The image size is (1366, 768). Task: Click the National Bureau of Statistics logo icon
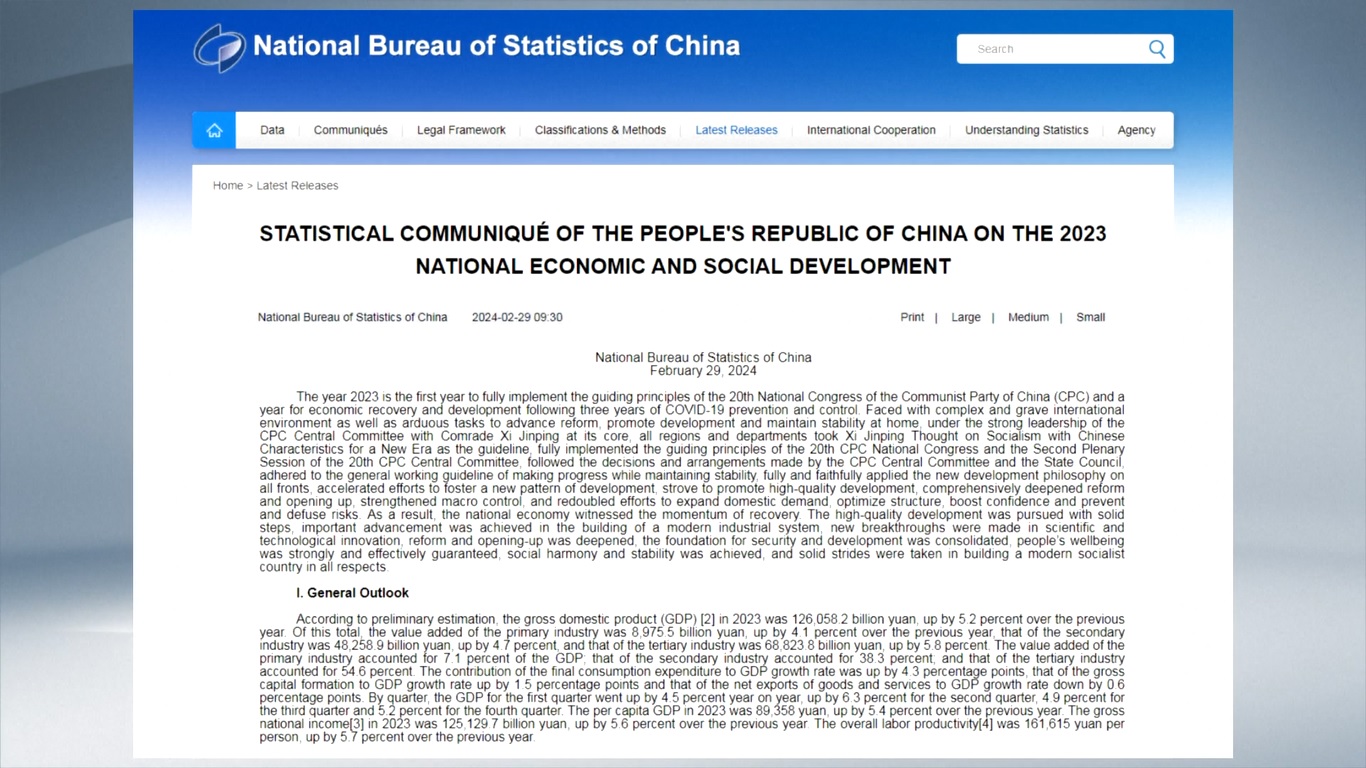click(219, 48)
